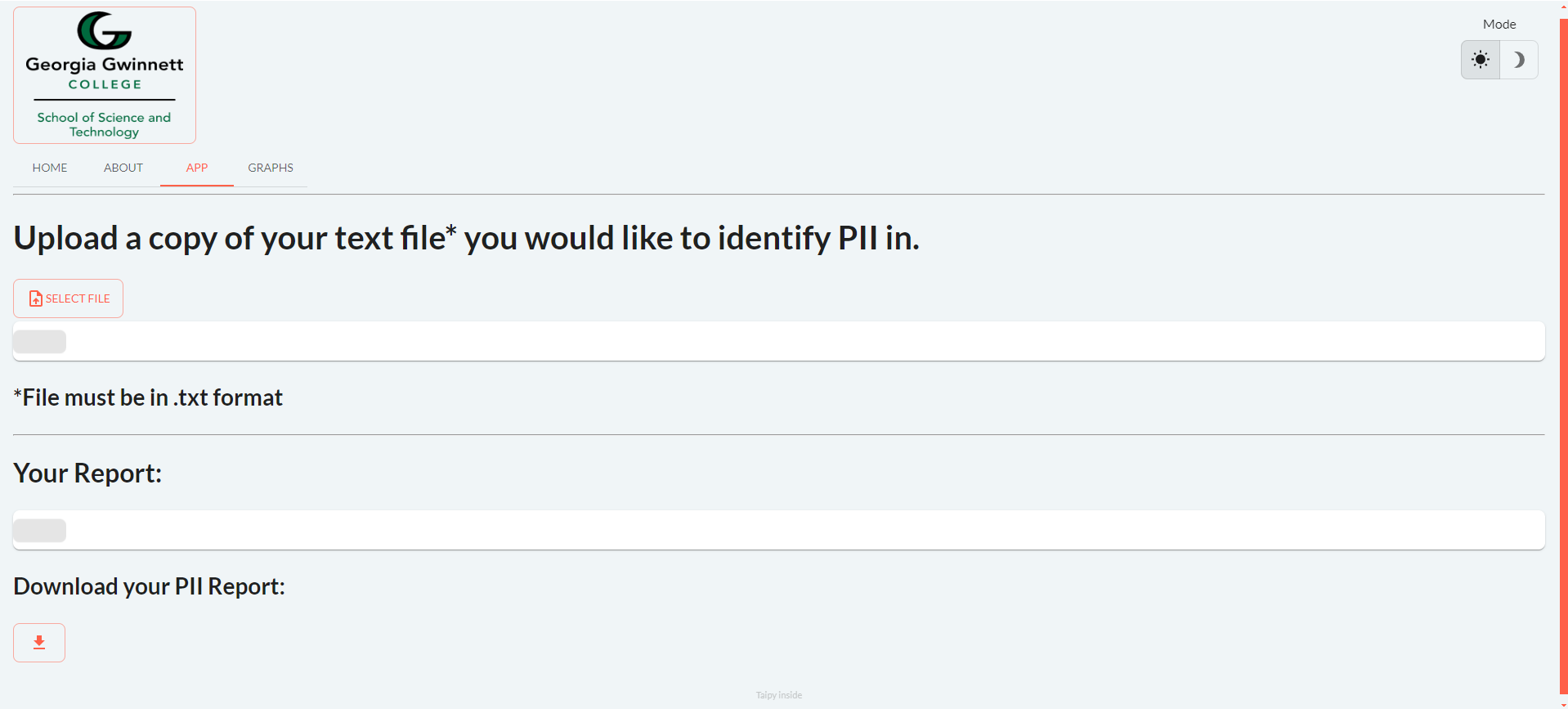The height and width of the screenshot is (709, 1568).
Task: Click the SELECT FILE upload button
Action: coord(69,298)
